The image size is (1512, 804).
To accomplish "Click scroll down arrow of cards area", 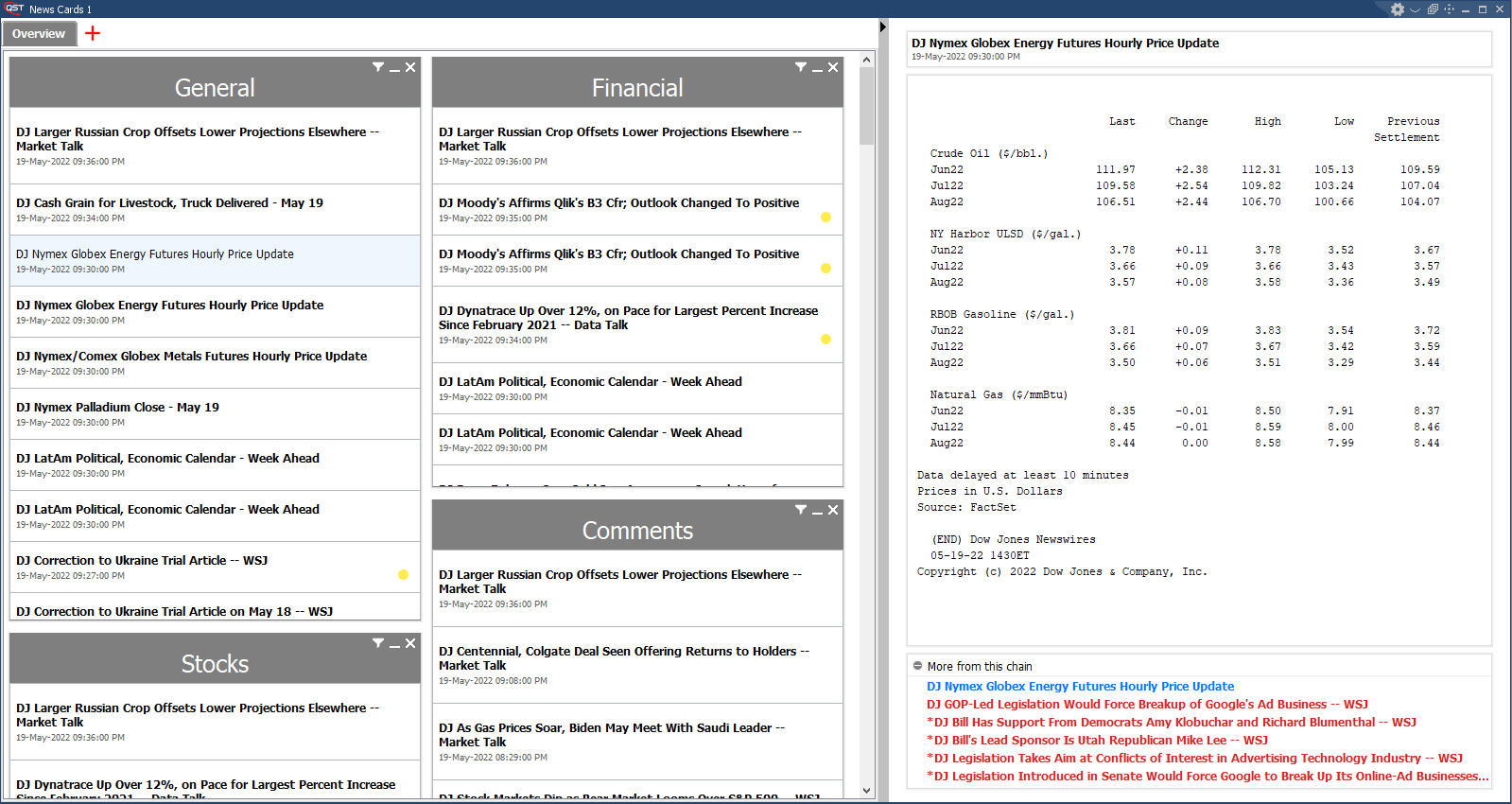I will [x=867, y=791].
